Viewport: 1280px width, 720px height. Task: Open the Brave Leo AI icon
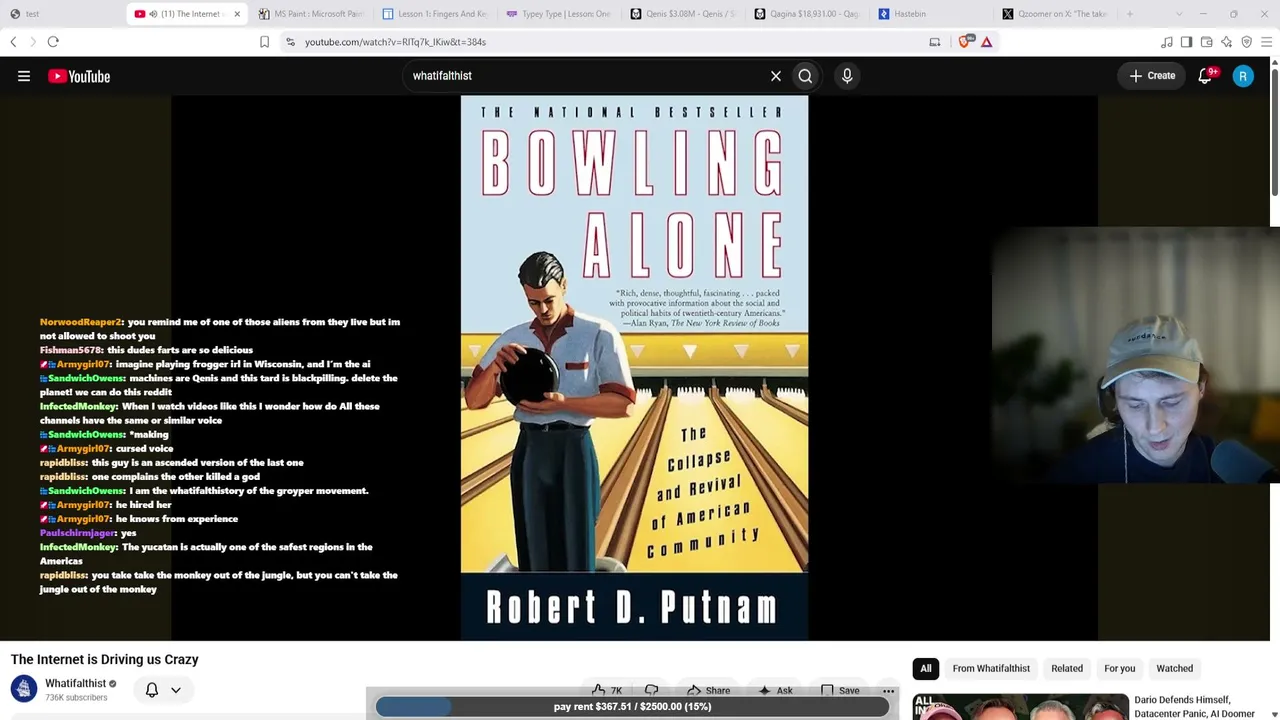pos(1227,42)
